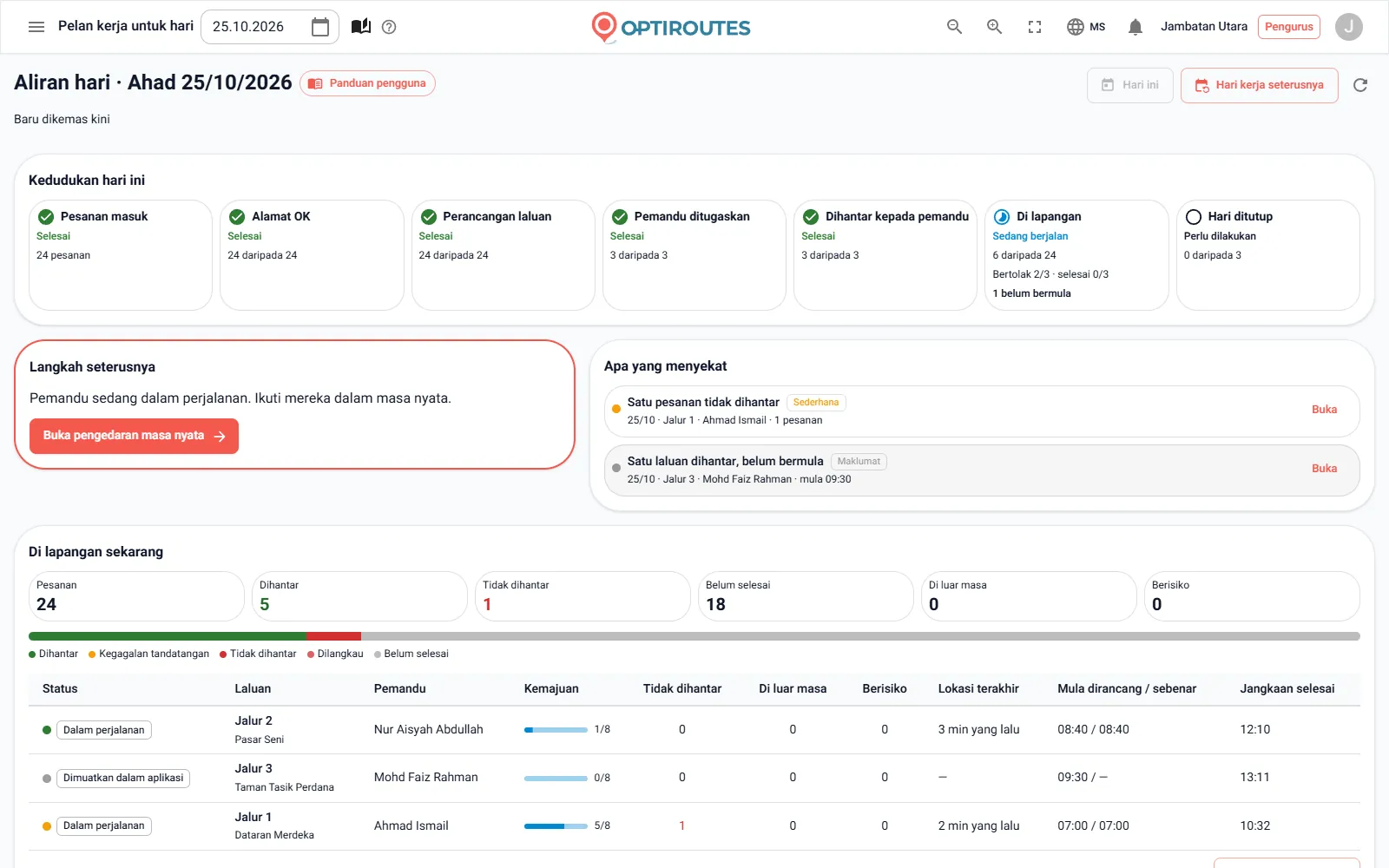Open the MS language selector
Screen dimensions: 1389x868
[x=1086, y=27]
